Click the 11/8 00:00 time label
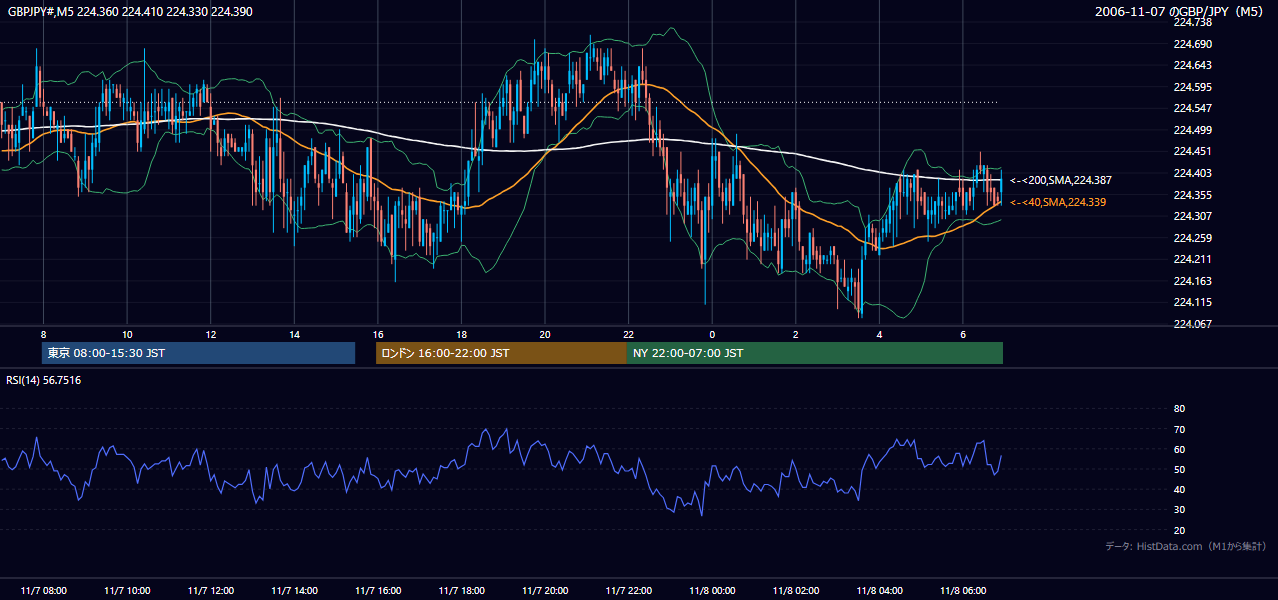The width and height of the screenshot is (1278, 600). point(712,591)
